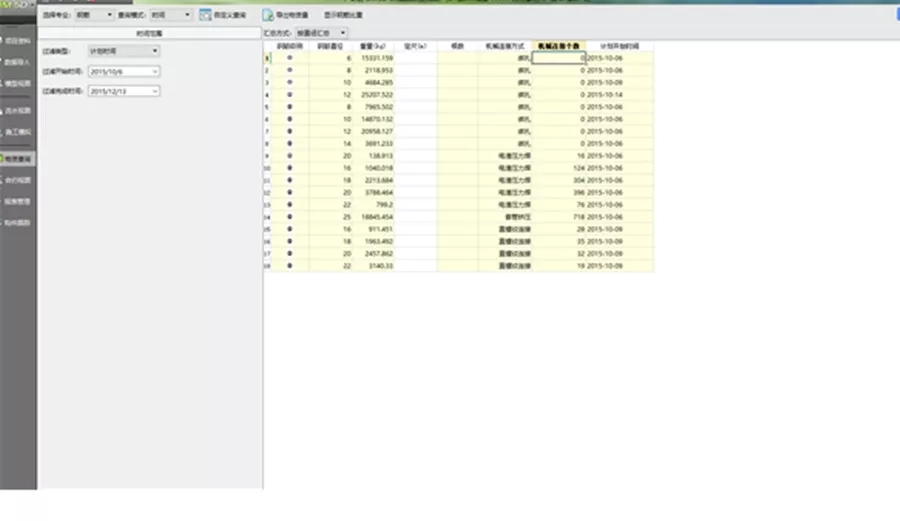Click weight cell 2213.684
This screenshot has height=521, width=900.
[x=373, y=180]
